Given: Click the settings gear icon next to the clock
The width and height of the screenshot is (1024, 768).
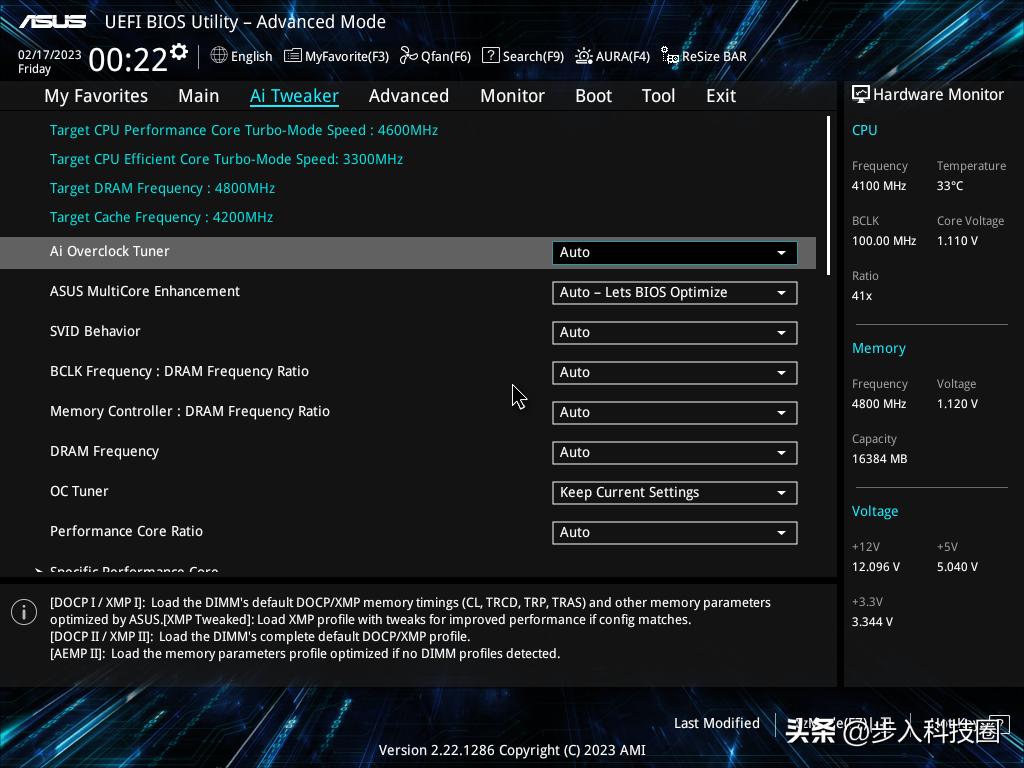Looking at the screenshot, I should [178, 52].
